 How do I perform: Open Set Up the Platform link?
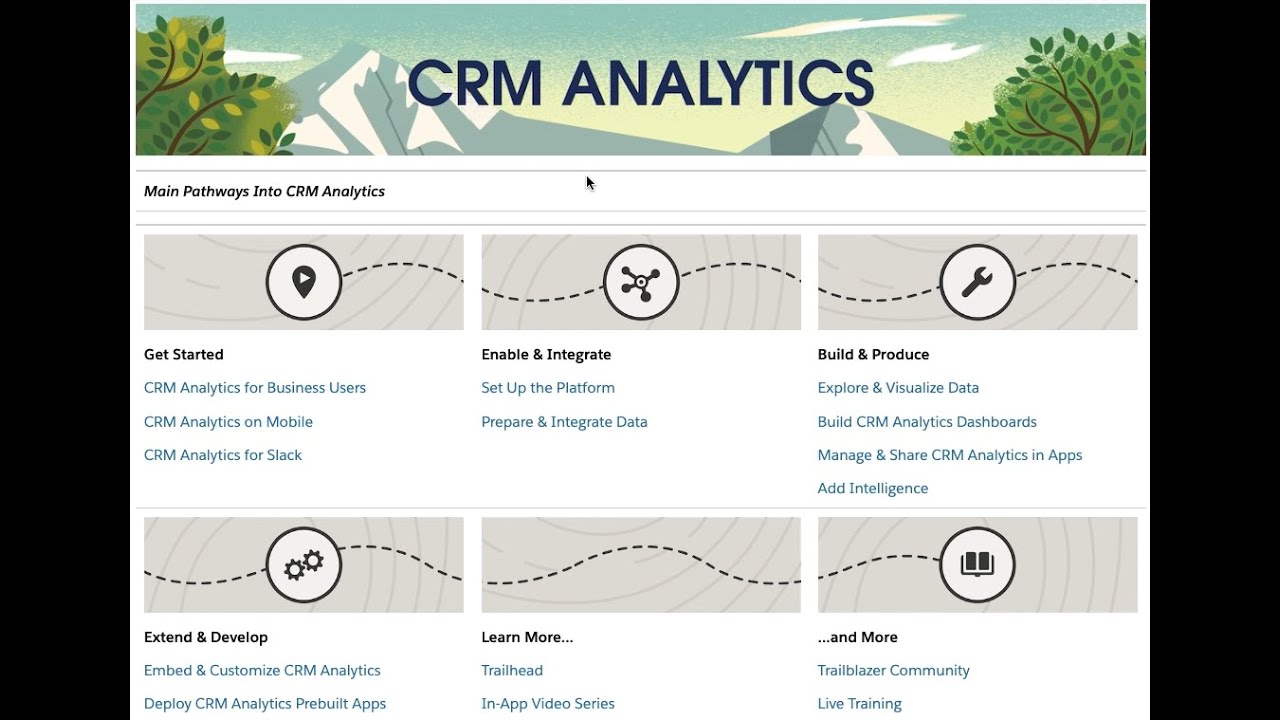point(548,388)
